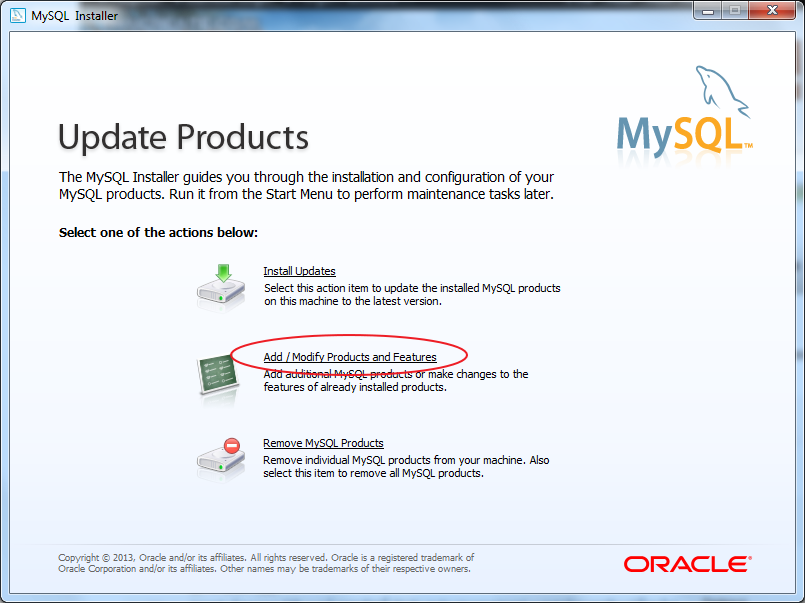Click the 'MySQL Installer' window title text
This screenshot has height=603, width=805.
pos(74,16)
